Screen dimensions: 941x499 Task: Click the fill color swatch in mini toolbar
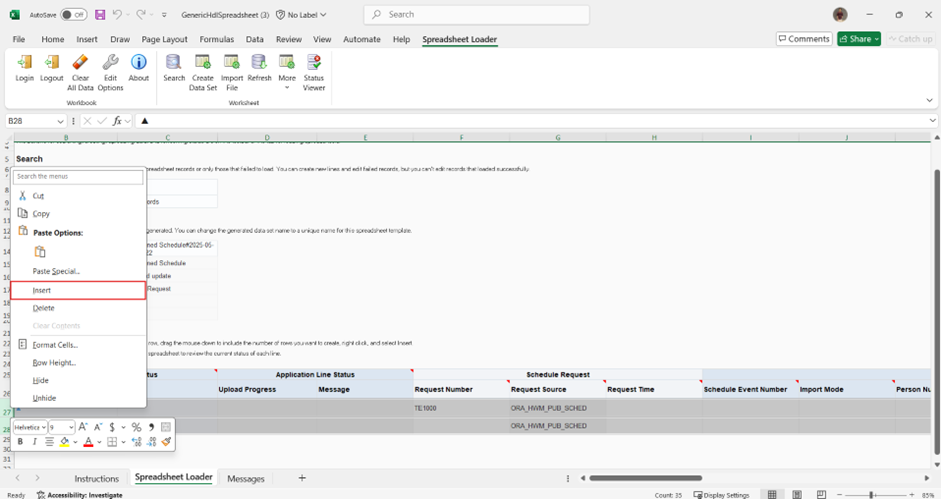point(64,442)
